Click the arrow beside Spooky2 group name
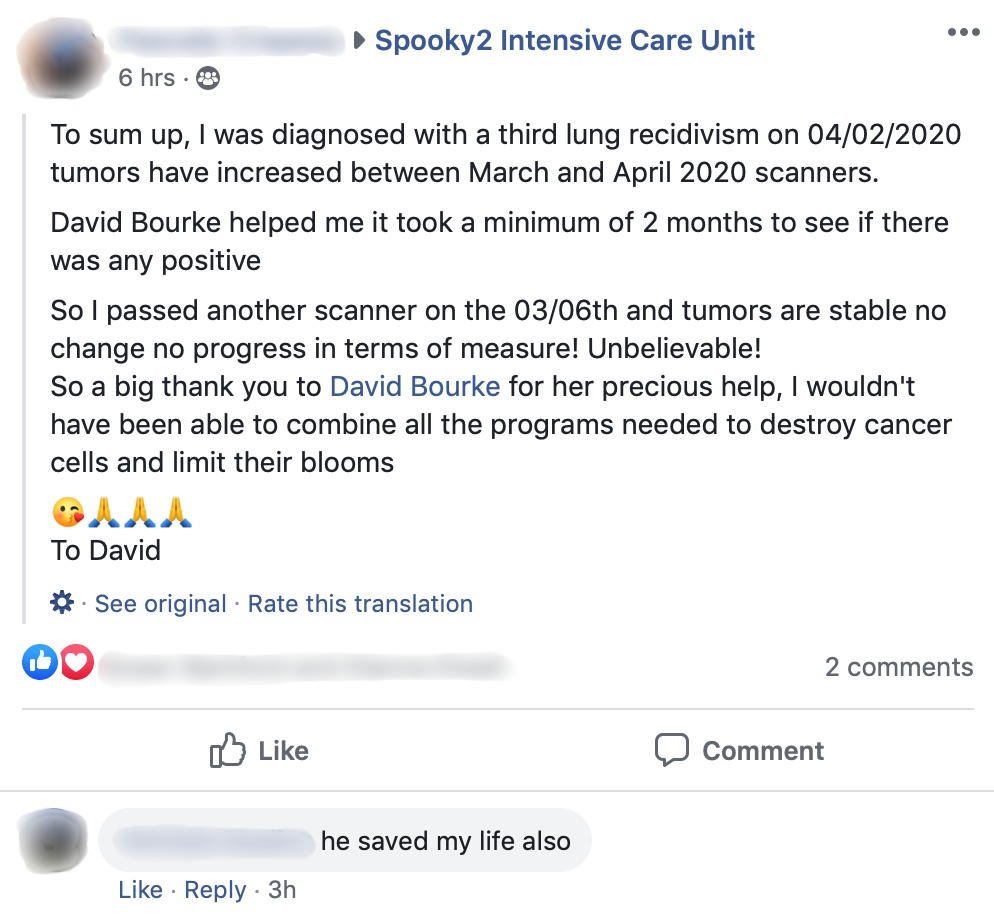 point(360,41)
